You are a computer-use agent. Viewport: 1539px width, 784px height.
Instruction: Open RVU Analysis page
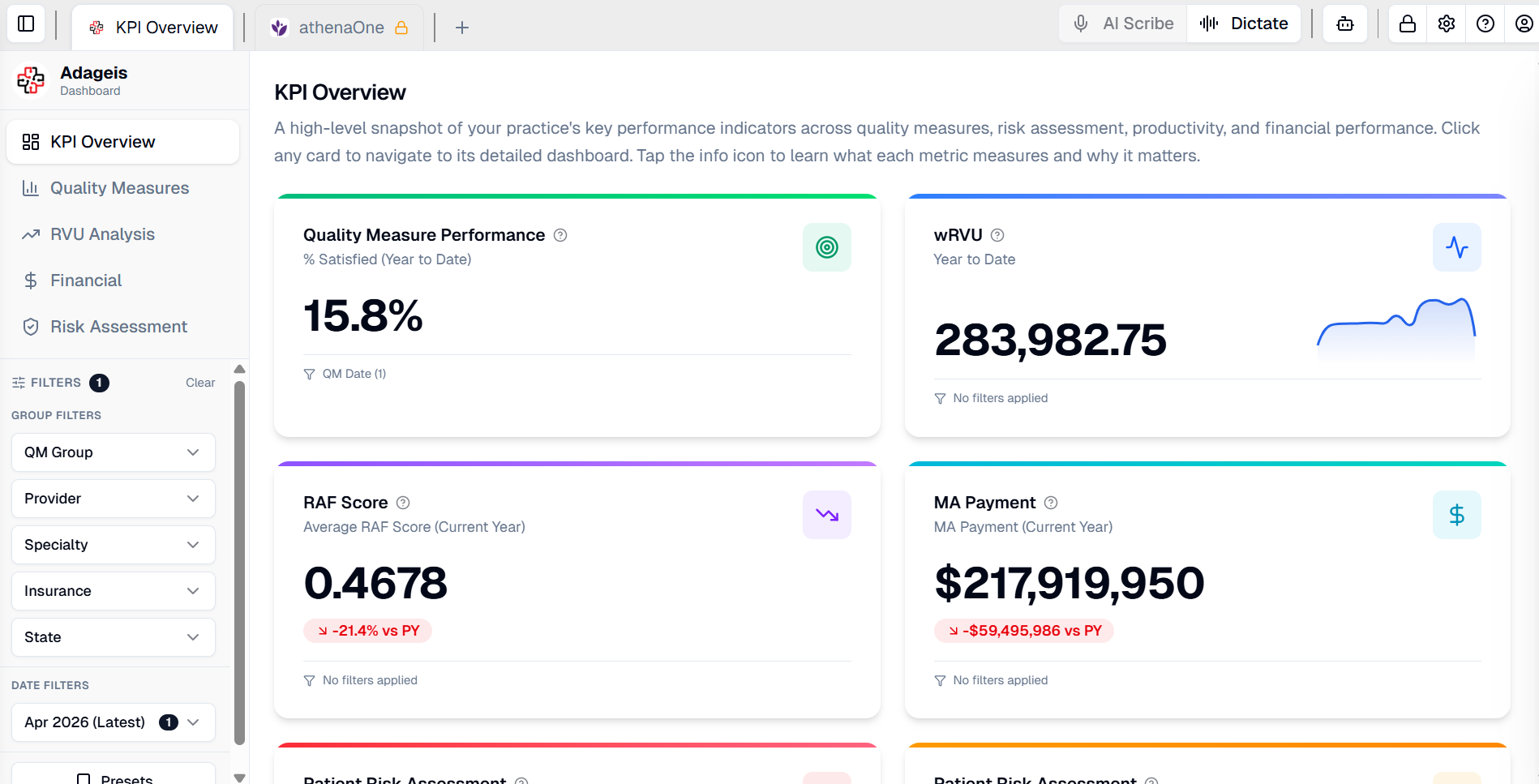tap(122, 234)
